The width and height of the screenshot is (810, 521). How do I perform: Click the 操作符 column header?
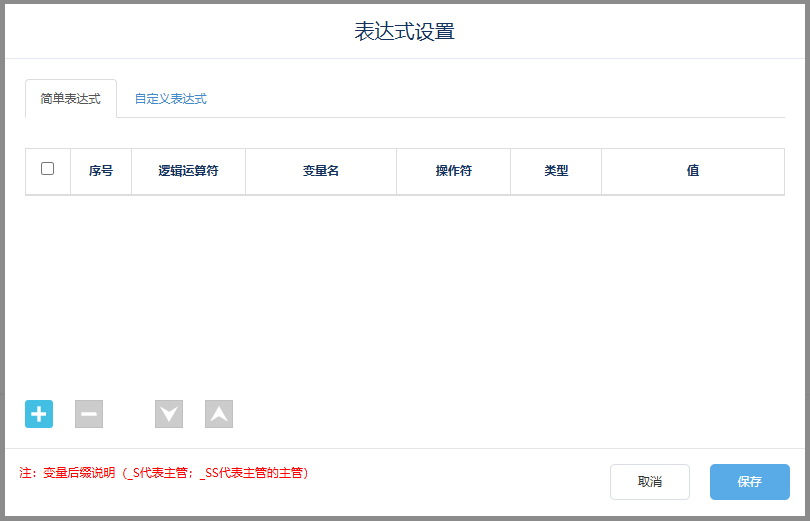tap(453, 171)
